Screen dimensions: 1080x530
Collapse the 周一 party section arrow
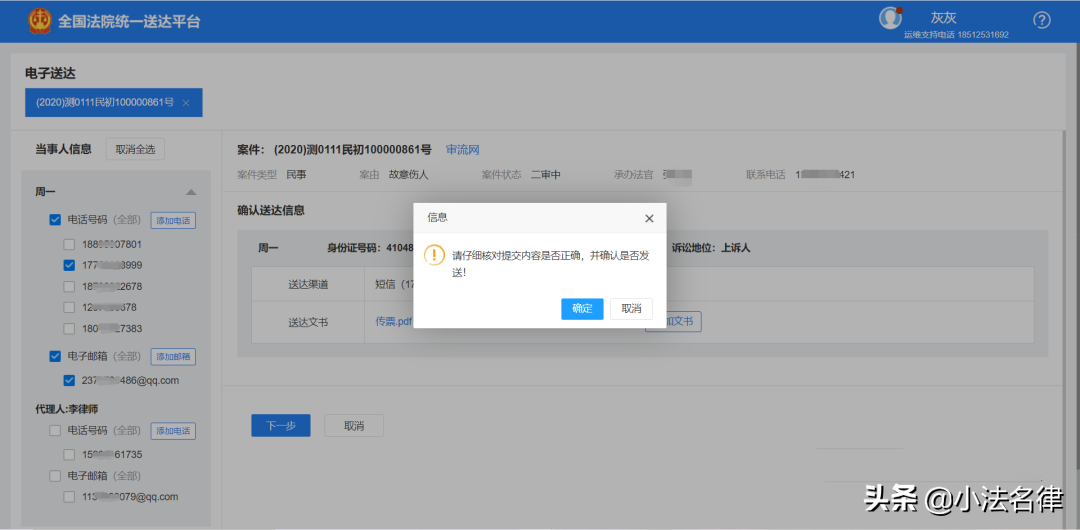[191, 192]
